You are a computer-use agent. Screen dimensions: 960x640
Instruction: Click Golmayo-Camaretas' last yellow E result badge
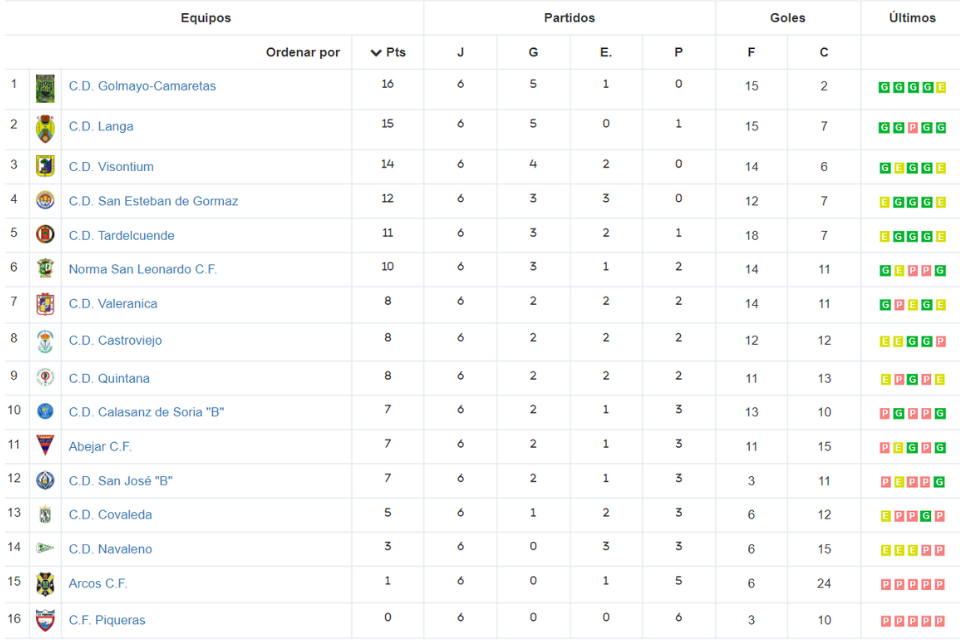941,88
